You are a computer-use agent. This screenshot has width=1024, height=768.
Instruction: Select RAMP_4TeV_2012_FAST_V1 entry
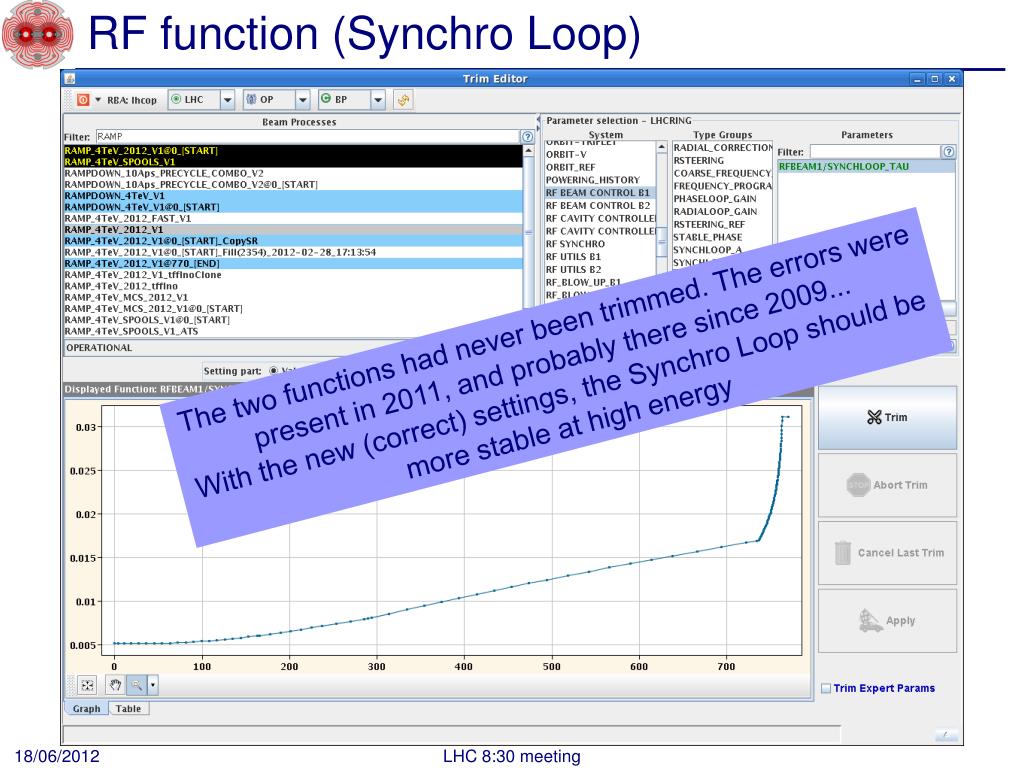(293, 218)
